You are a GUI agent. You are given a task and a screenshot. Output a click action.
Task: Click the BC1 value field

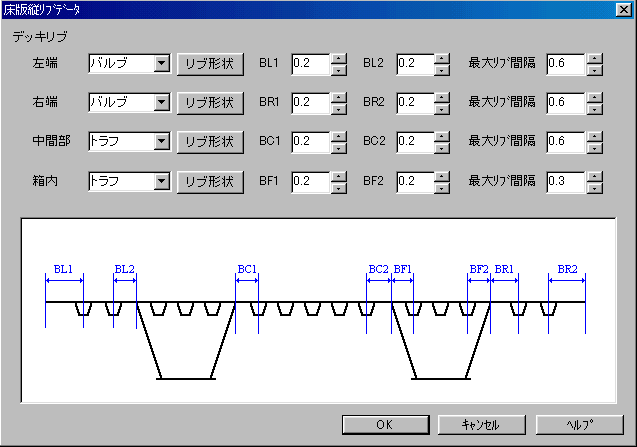[310, 142]
